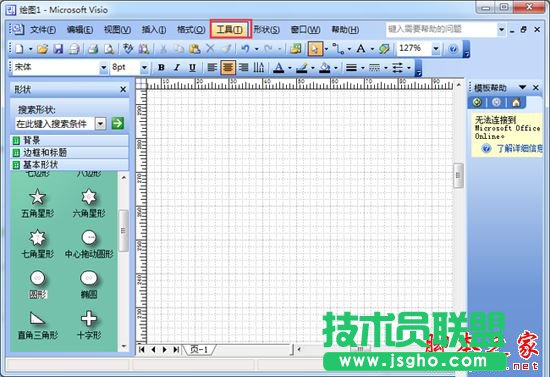Viewport: 550px width, 377px height.
Task: Open the 边框和标题 stencil
Action: click(x=69, y=153)
